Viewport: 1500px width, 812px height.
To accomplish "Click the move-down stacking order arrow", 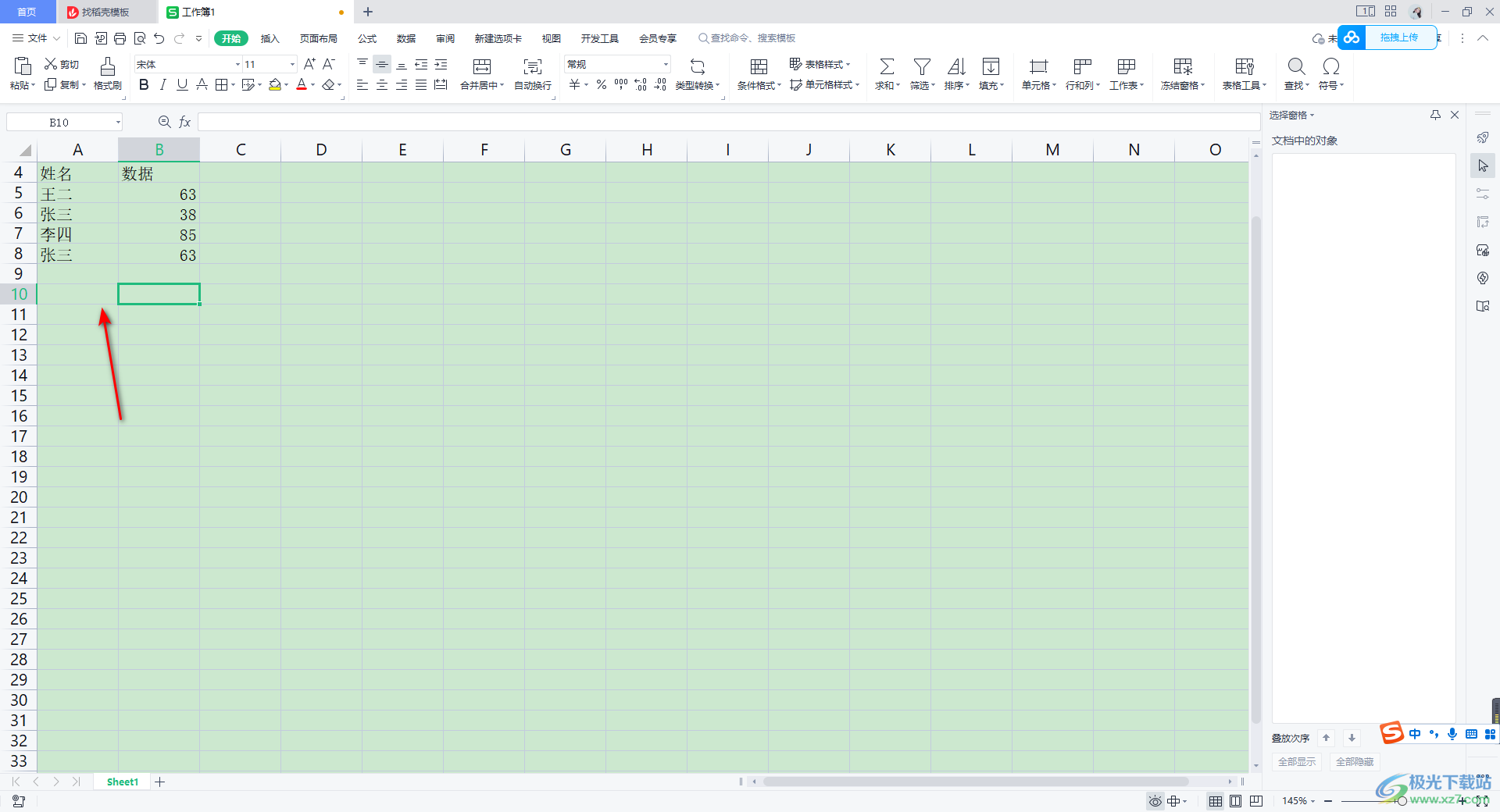I will click(1352, 738).
